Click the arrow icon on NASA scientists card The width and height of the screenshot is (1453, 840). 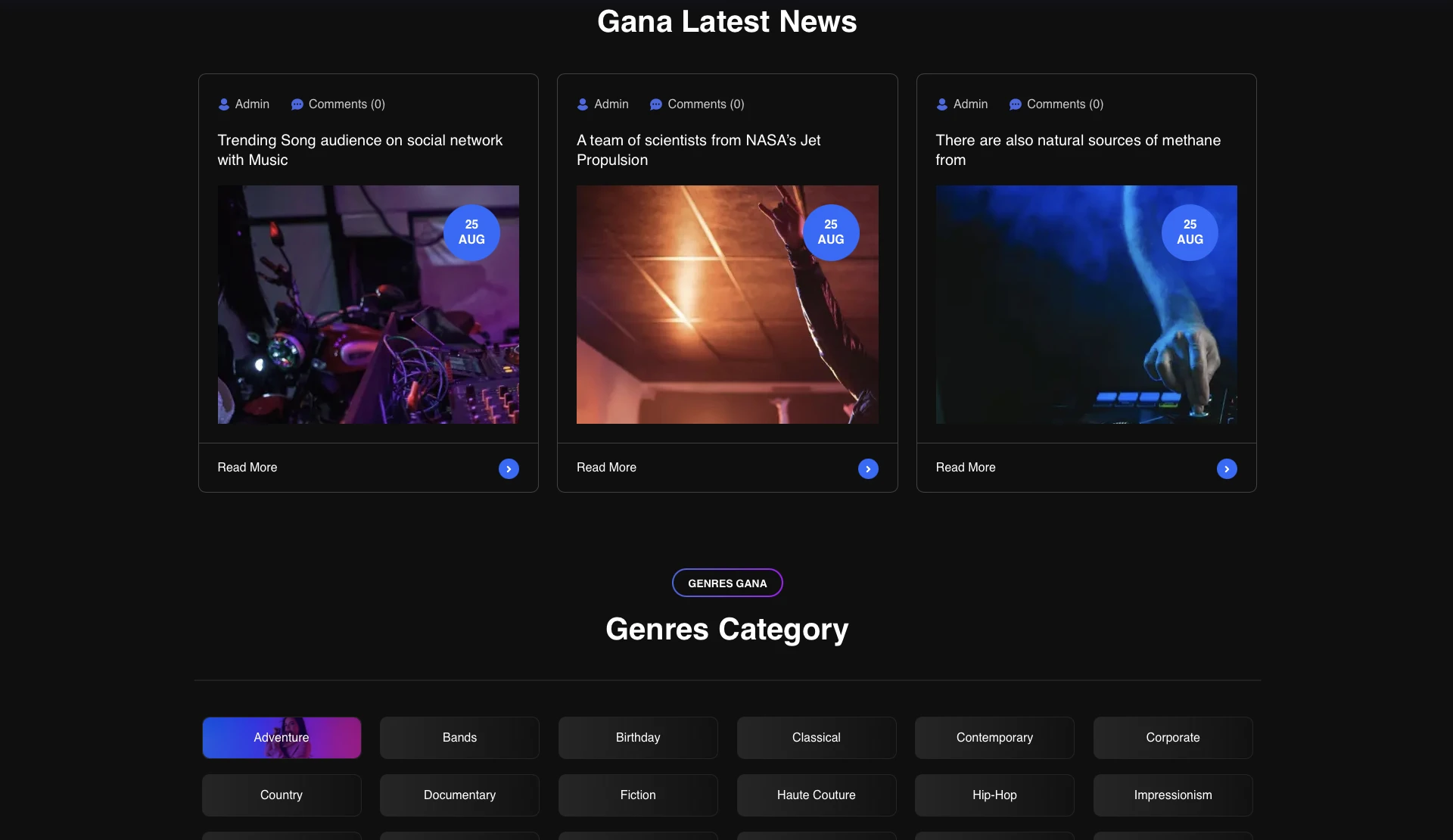point(868,469)
